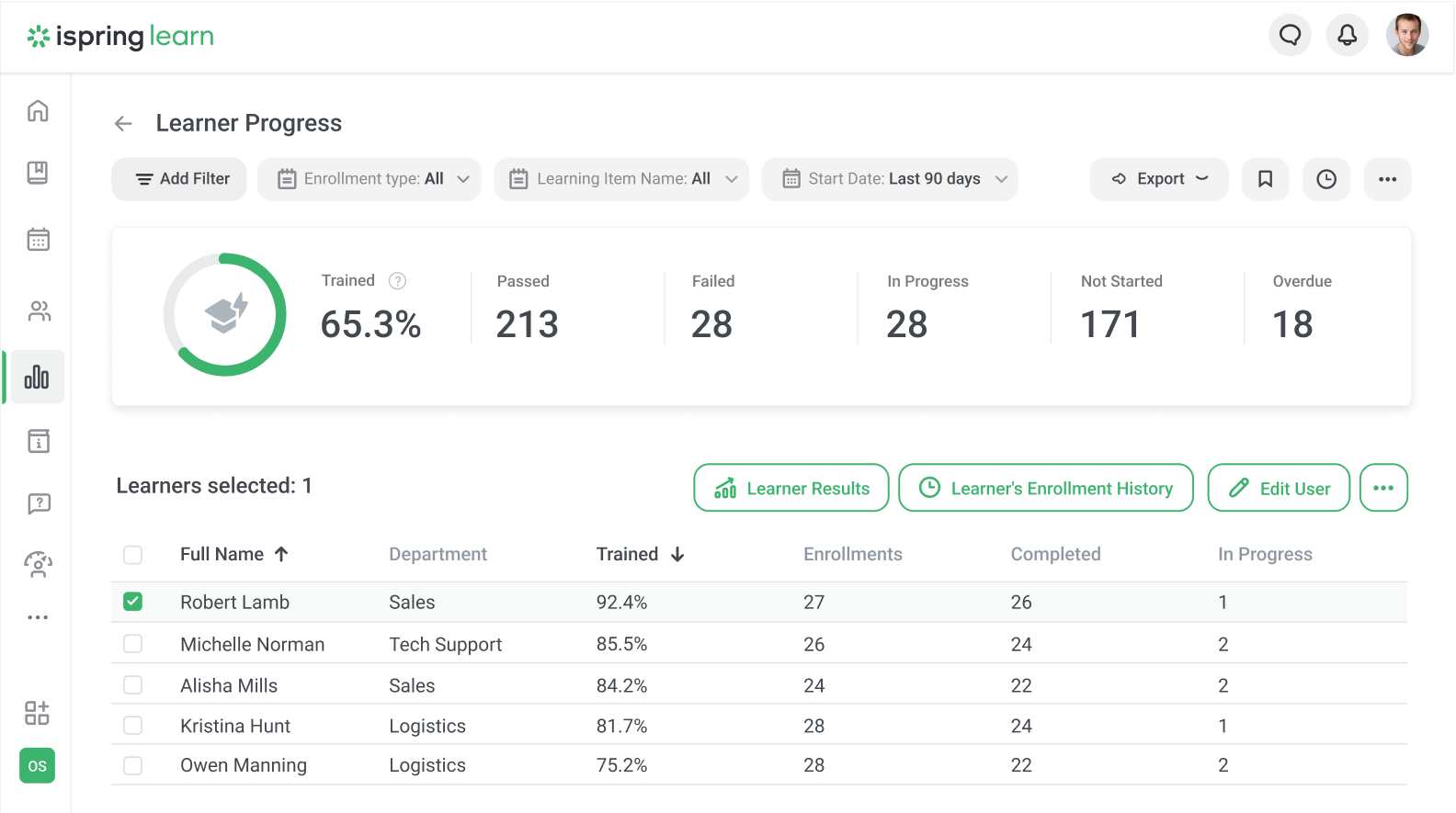Open the user profile avatar

[x=1406, y=36]
